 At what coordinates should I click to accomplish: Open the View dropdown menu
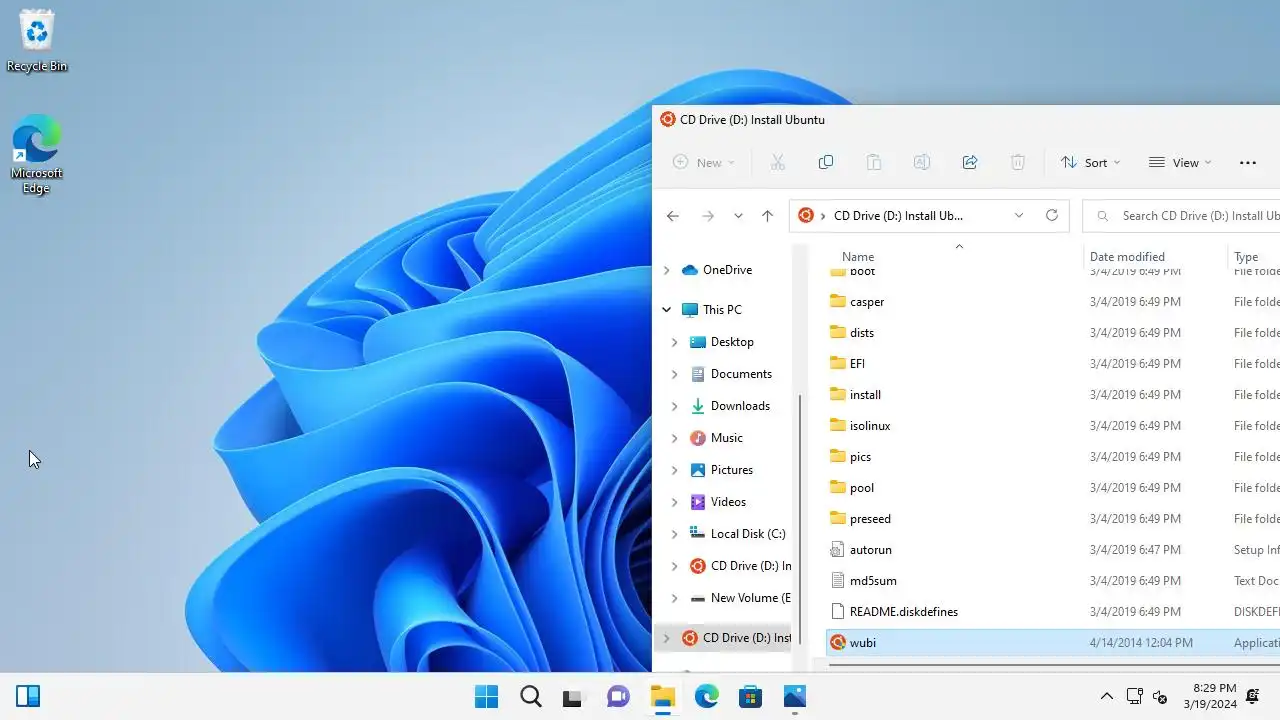click(x=1180, y=162)
